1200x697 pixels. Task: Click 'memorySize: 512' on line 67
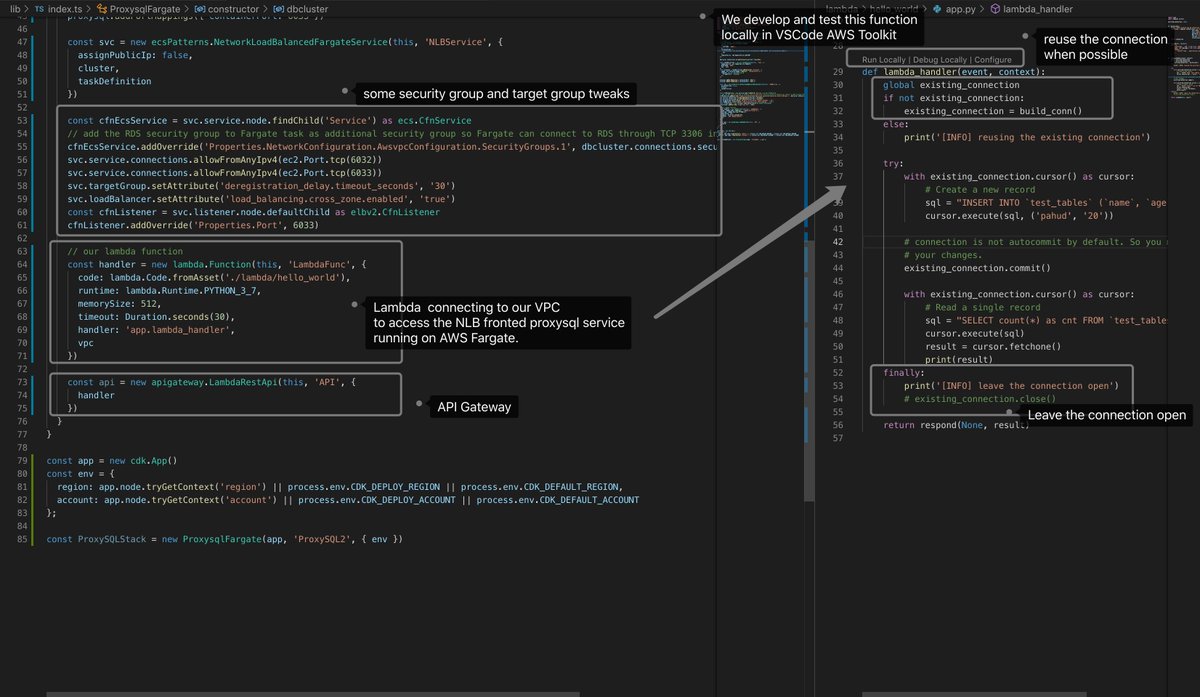click(117, 303)
